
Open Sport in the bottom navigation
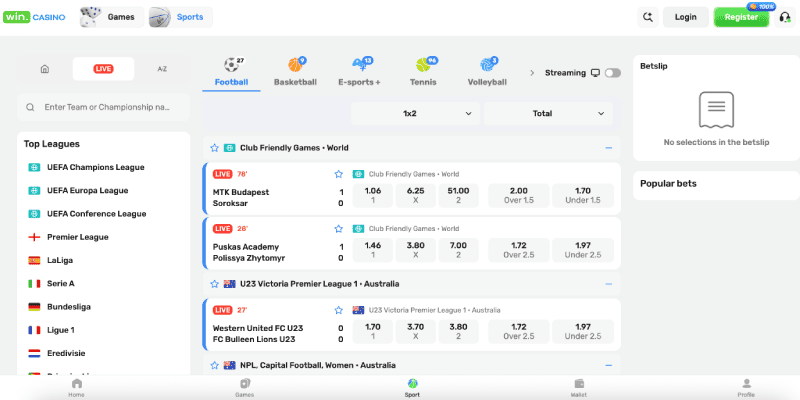click(x=412, y=388)
